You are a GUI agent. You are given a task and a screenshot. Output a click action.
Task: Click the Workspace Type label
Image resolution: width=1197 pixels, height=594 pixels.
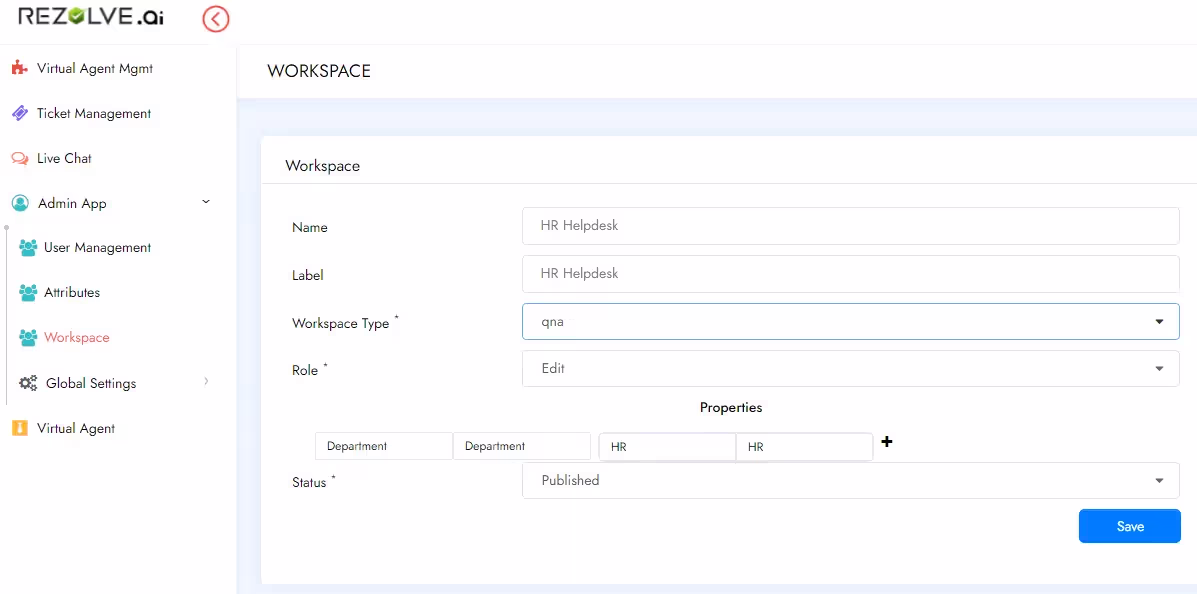tap(345, 322)
